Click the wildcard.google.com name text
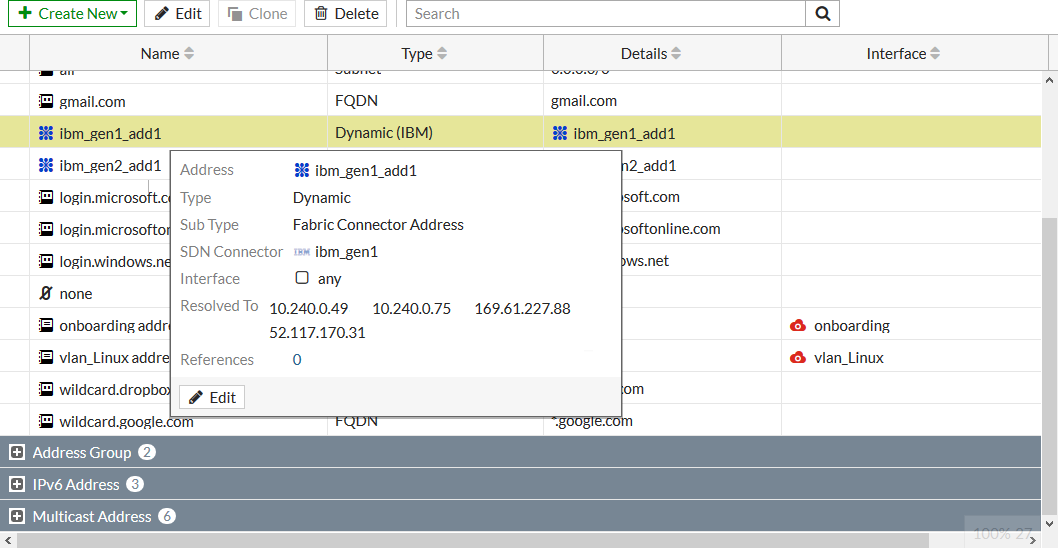 (126, 422)
